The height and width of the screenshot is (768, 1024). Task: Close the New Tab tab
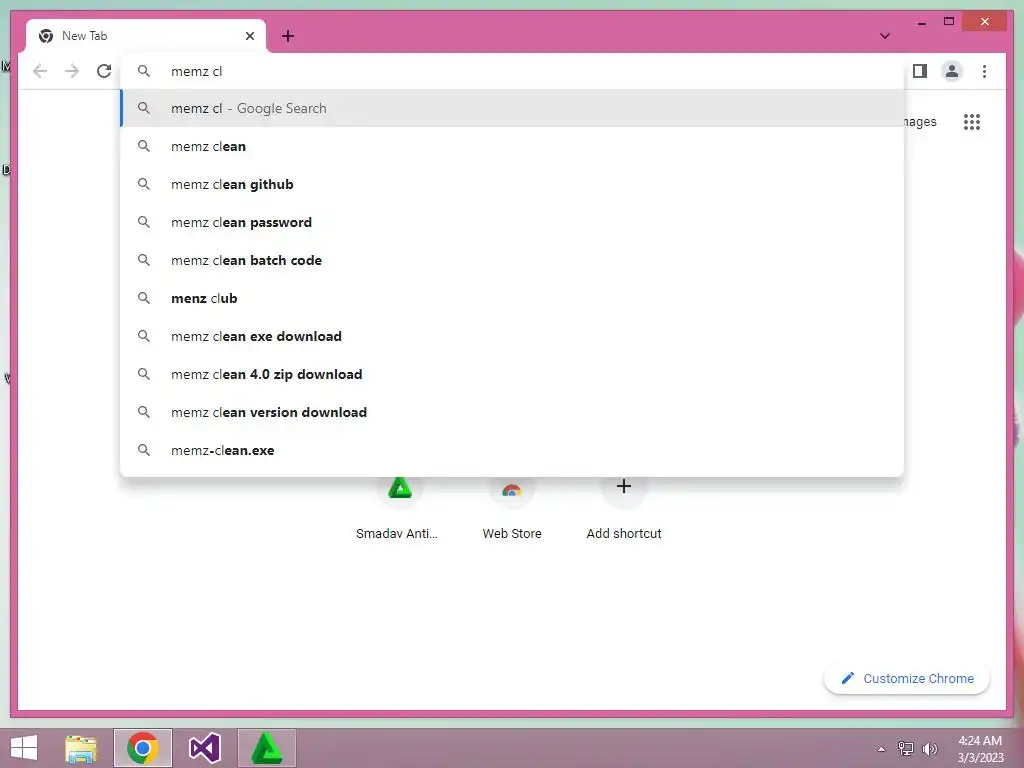pos(249,36)
